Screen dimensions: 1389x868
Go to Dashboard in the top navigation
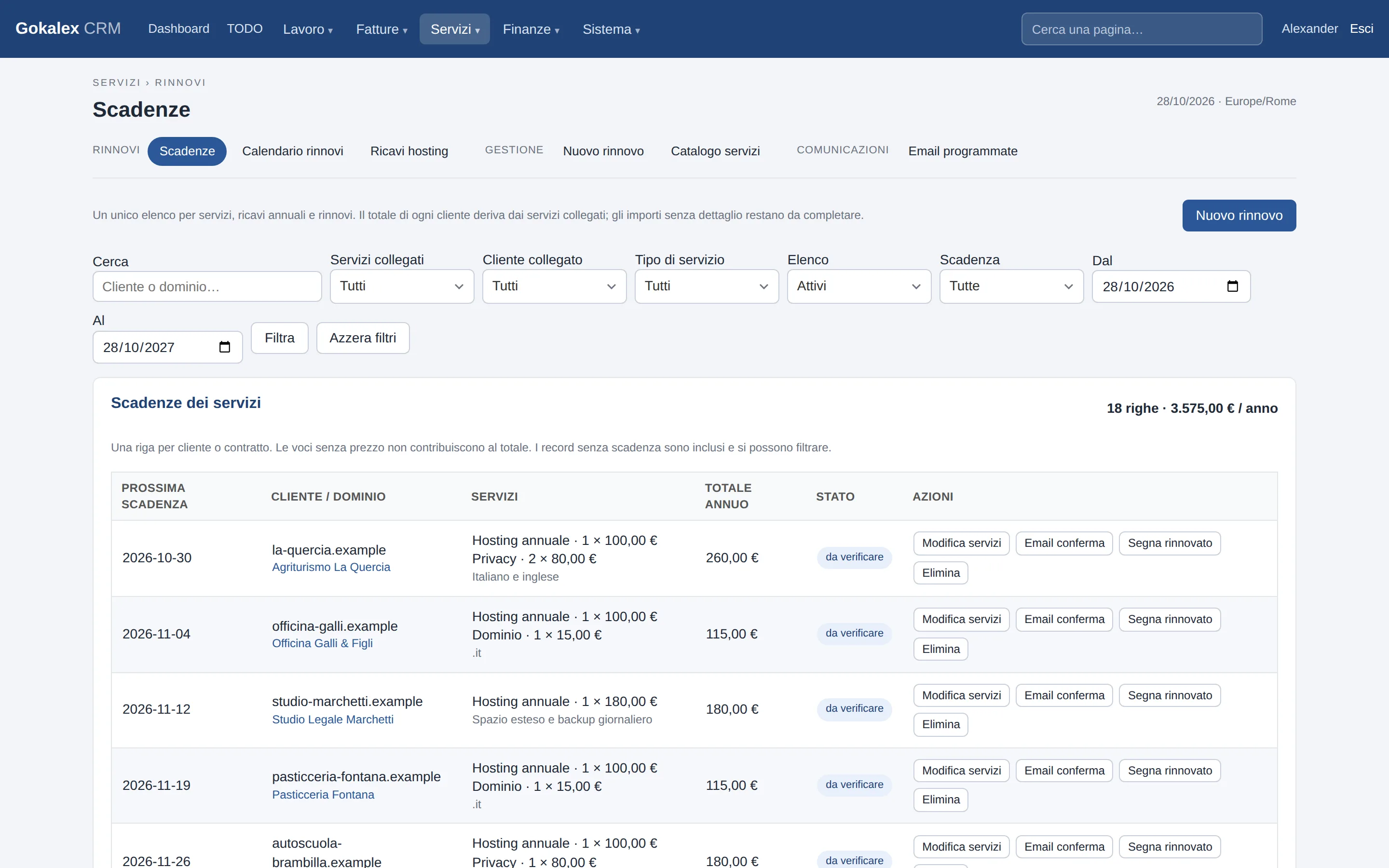(x=178, y=29)
